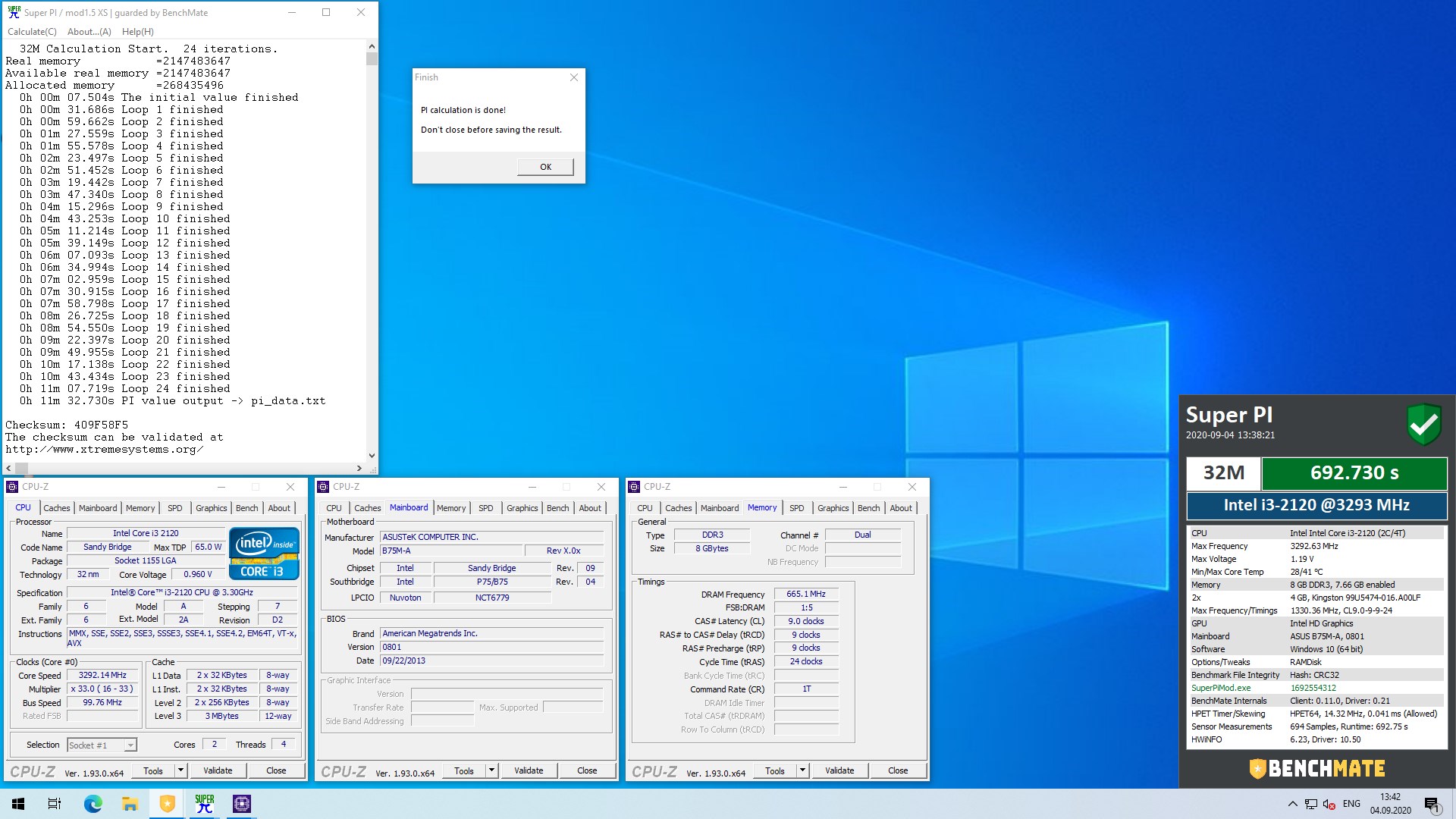The height and width of the screenshot is (819, 1456).
Task: Open Tools dropdown arrow in Mainboard window
Action: pos(491,770)
